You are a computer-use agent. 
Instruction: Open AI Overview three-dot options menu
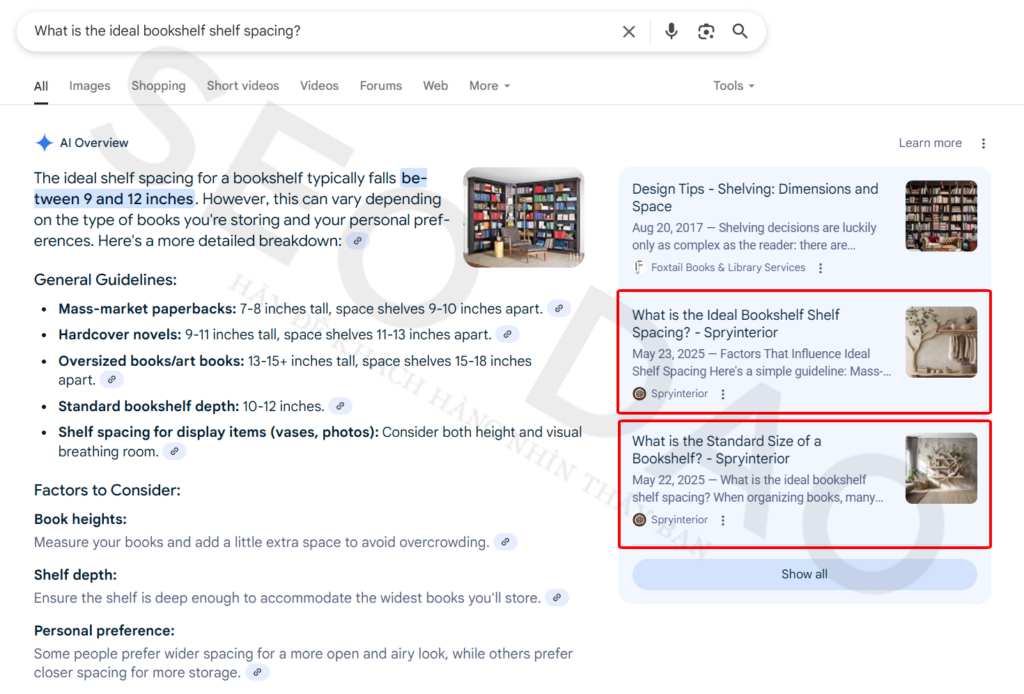click(x=983, y=143)
